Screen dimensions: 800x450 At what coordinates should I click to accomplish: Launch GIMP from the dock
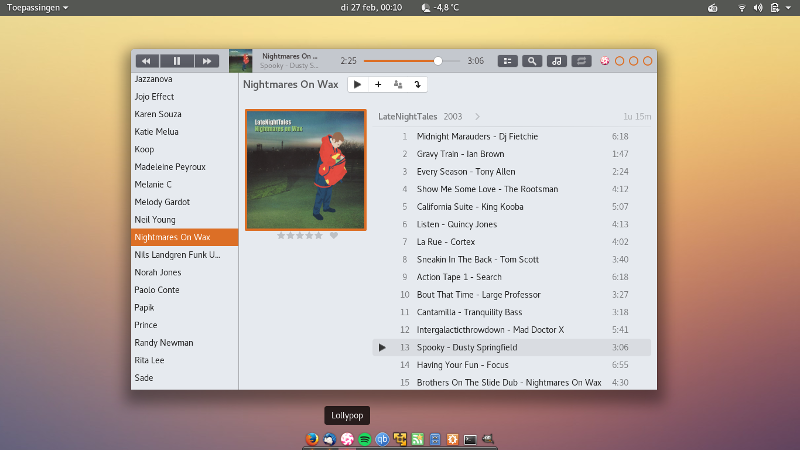click(488, 438)
